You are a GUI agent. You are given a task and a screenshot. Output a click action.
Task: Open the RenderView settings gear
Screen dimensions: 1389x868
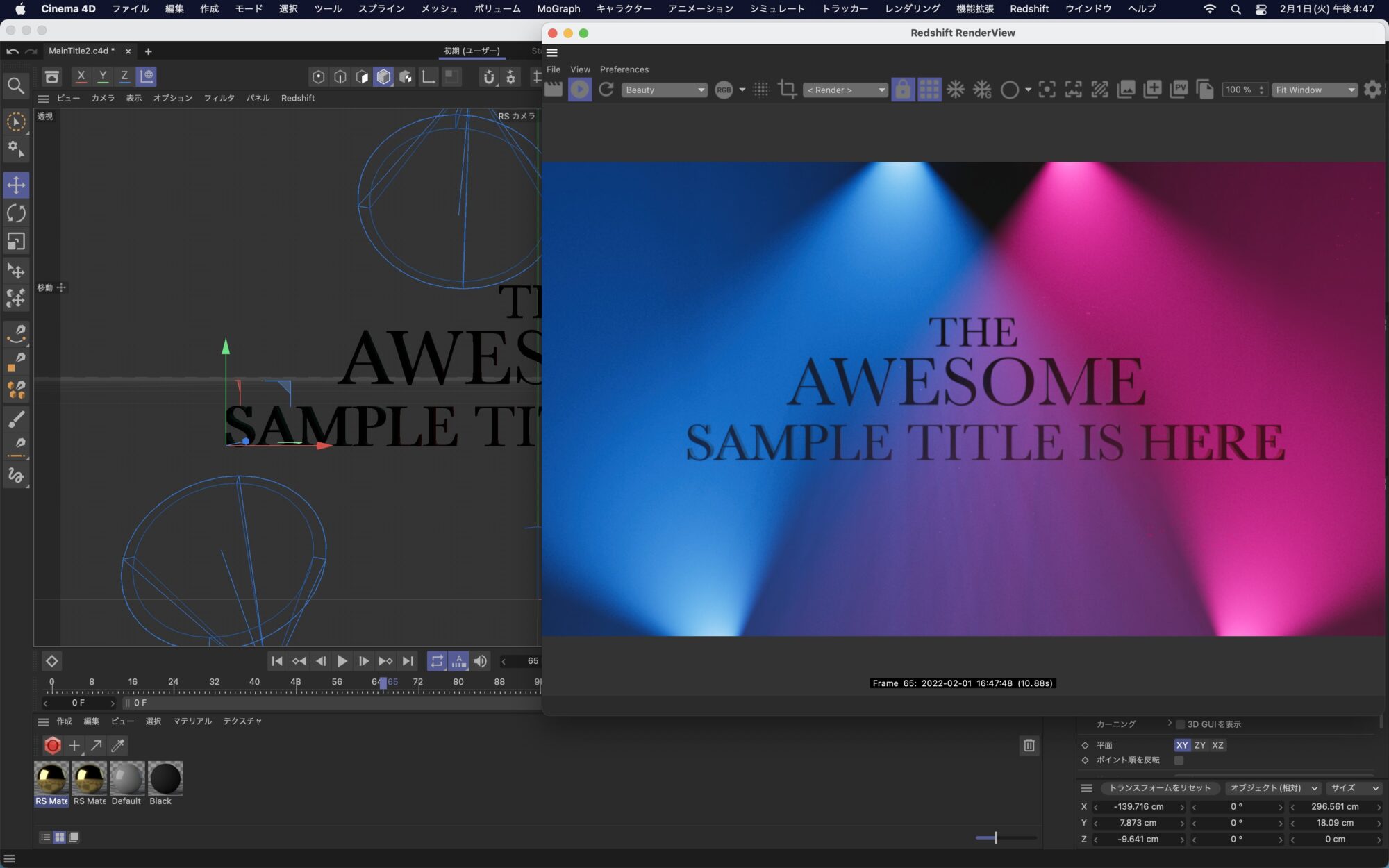coord(1372,90)
